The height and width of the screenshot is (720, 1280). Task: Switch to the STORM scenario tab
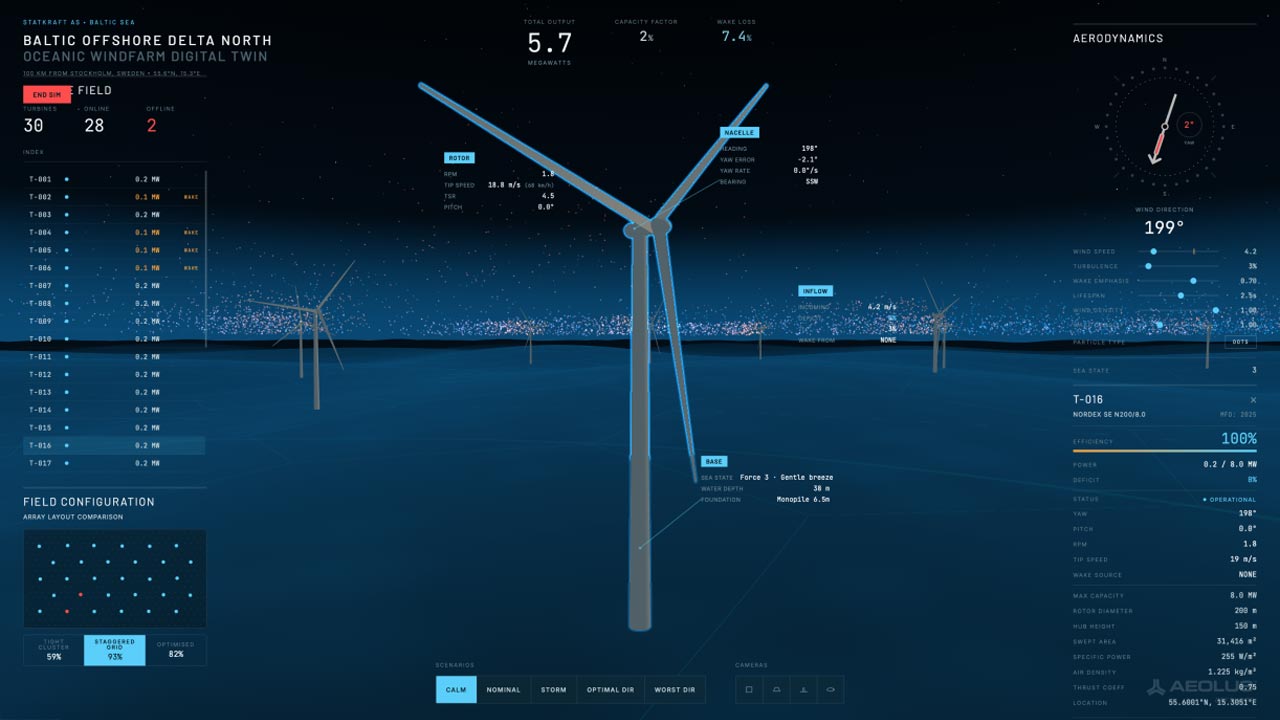pyautogui.click(x=554, y=690)
